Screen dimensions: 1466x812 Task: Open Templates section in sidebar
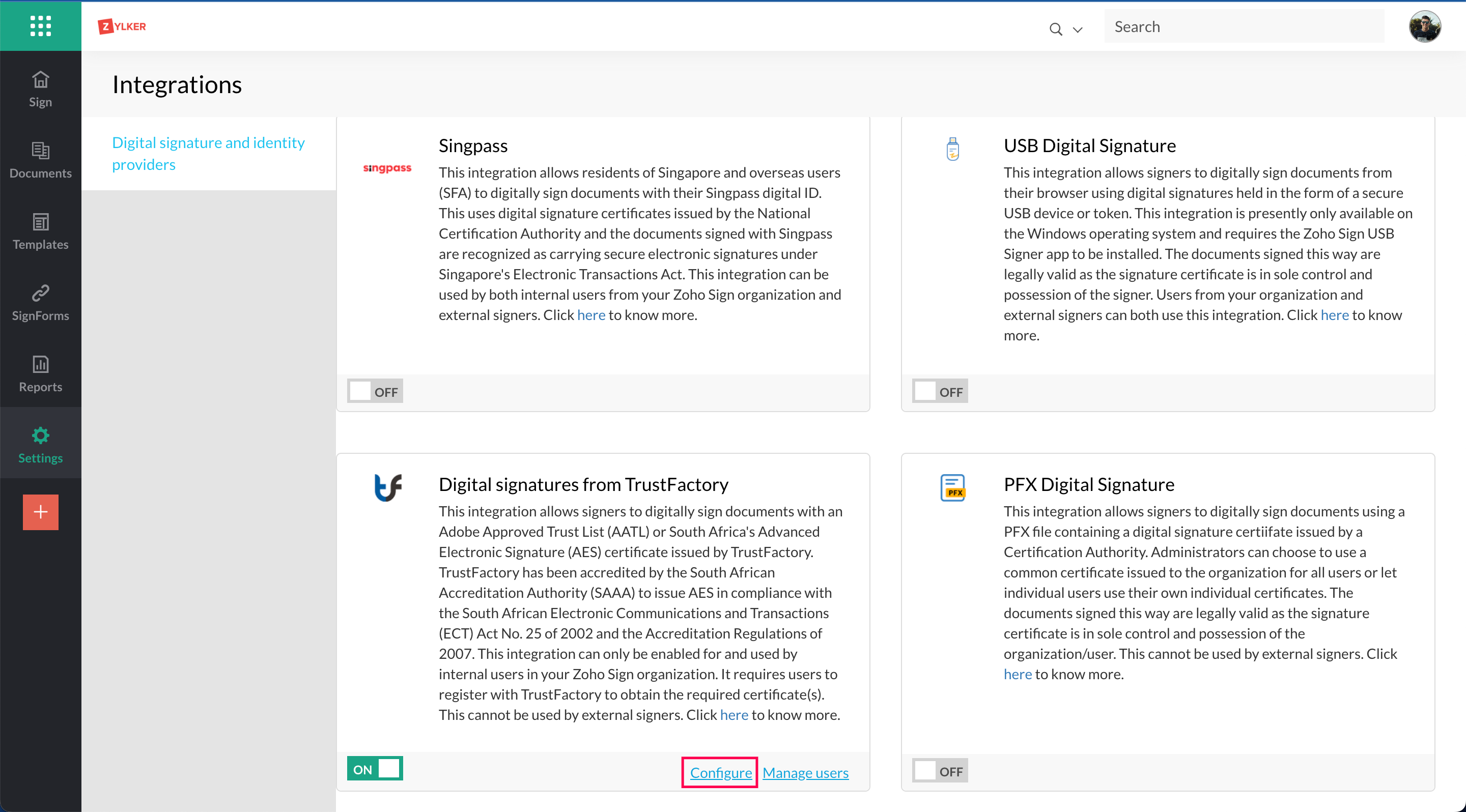coord(40,231)
